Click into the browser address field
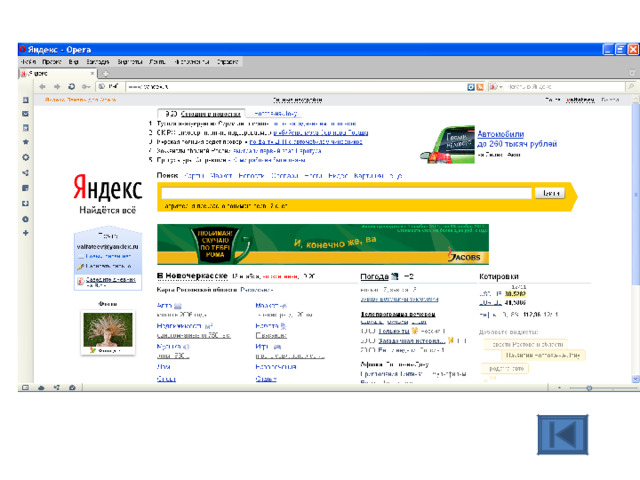This screenshot has width=640, height=480. pyautogui.click(x=296, y=87)
